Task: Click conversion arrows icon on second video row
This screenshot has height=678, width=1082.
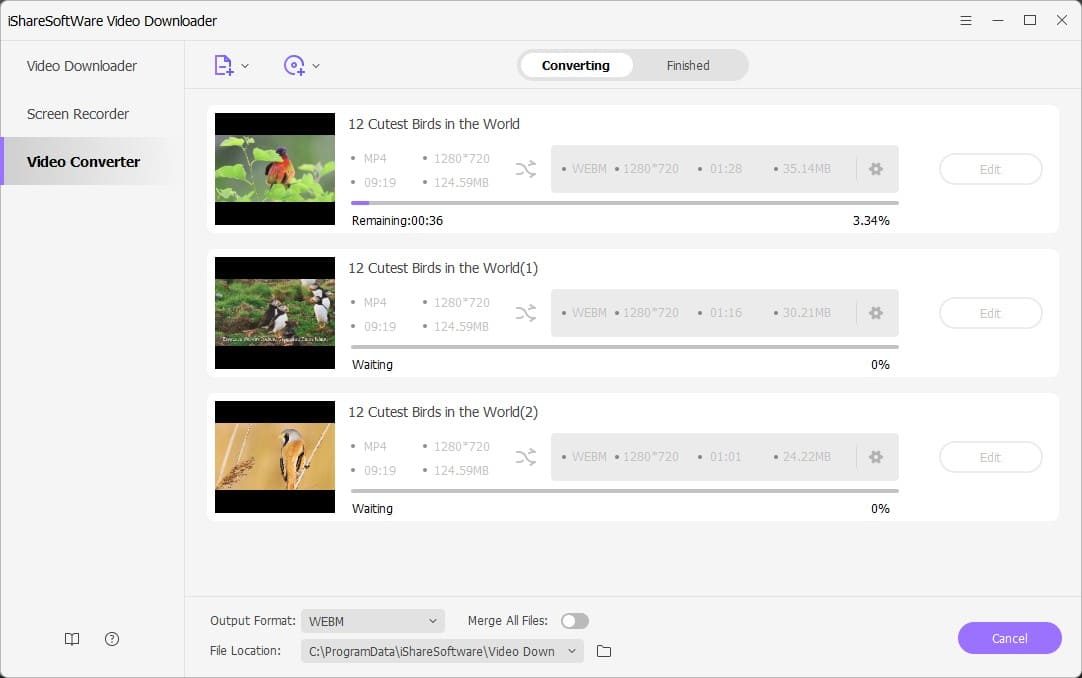Action: pos(526,313)
